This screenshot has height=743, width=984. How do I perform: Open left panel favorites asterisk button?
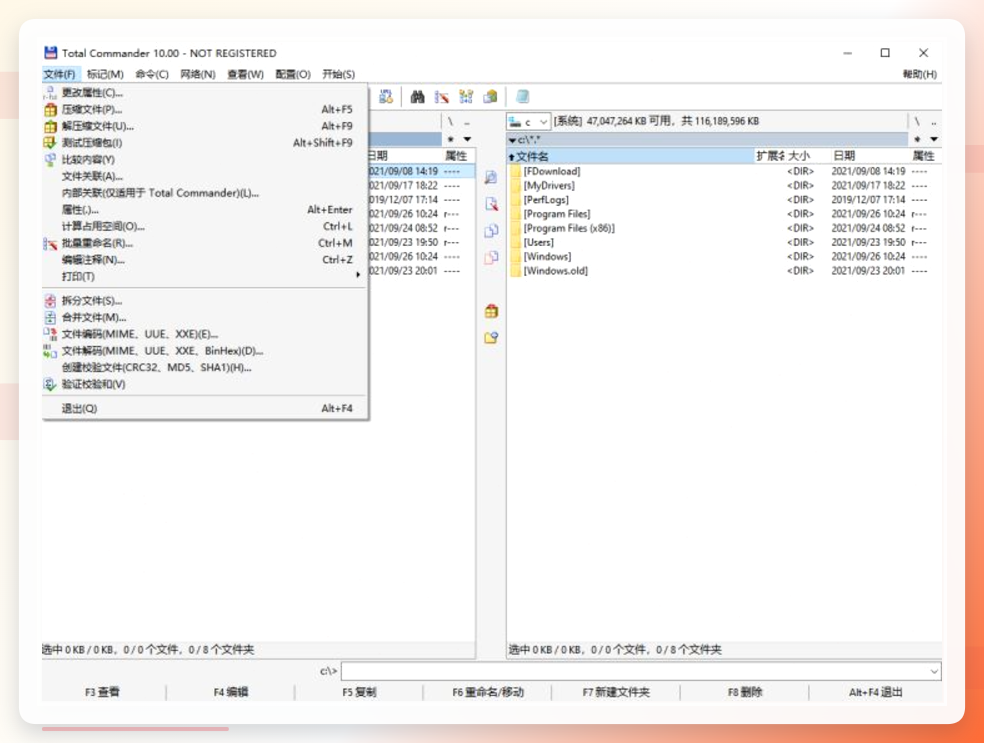tap(451, 139)
